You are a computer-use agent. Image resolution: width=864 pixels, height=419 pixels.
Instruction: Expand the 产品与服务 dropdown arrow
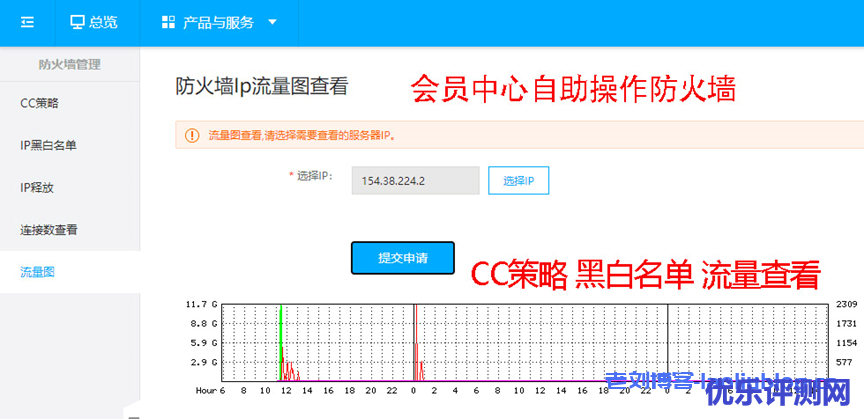point(273,22)
